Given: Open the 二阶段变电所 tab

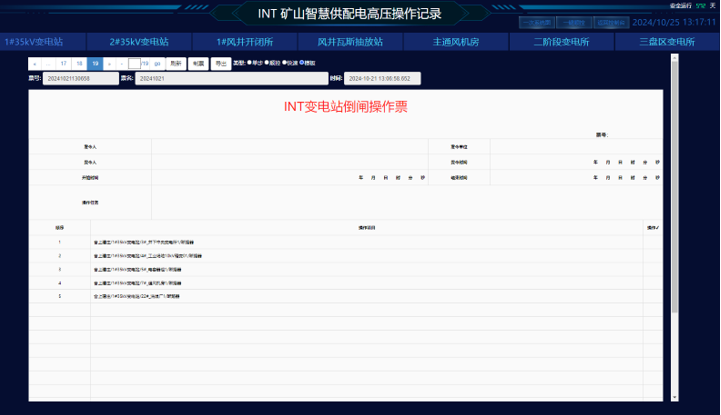Looking at the screenshot, I should tap(561, 42).
